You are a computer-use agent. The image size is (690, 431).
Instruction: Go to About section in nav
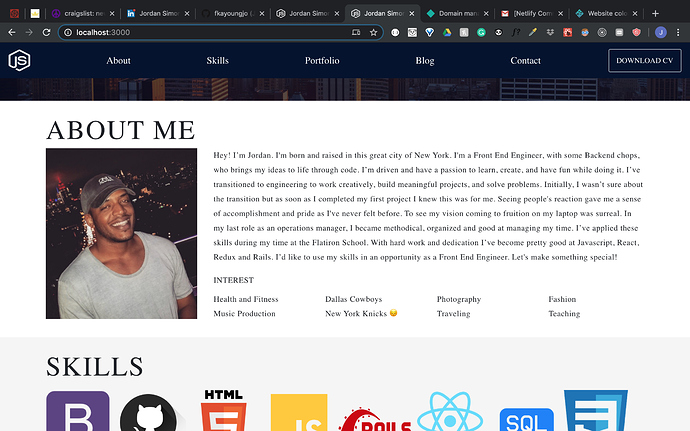pos(118,61)
